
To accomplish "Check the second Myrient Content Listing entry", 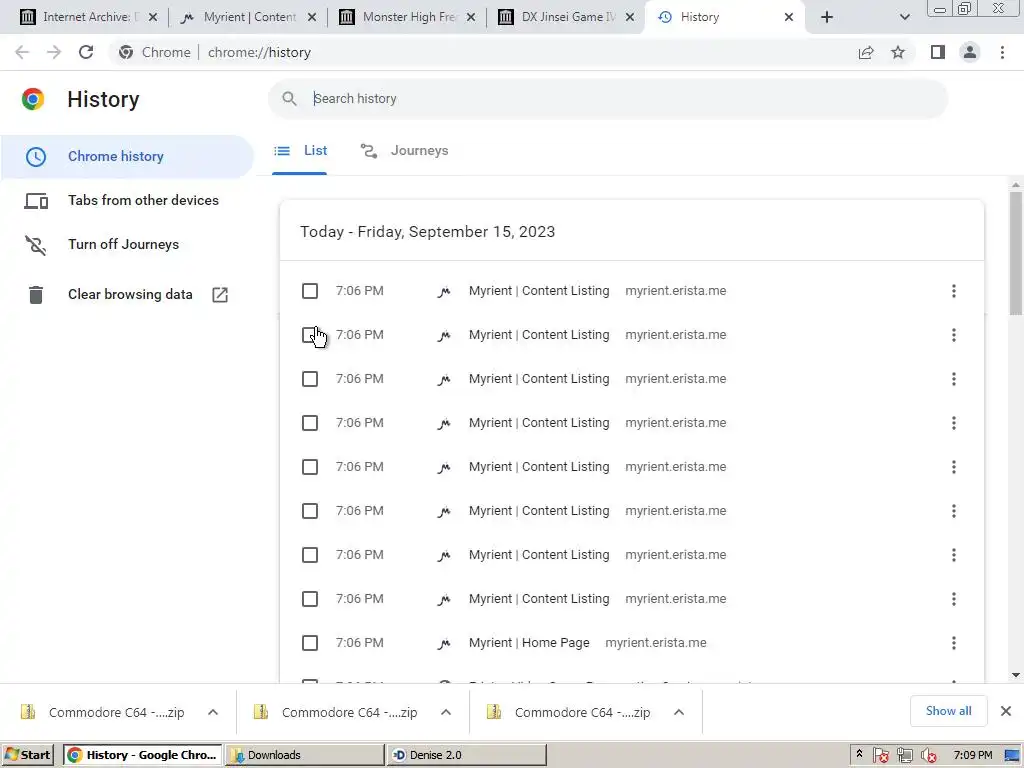I will [x=310, y=335].
